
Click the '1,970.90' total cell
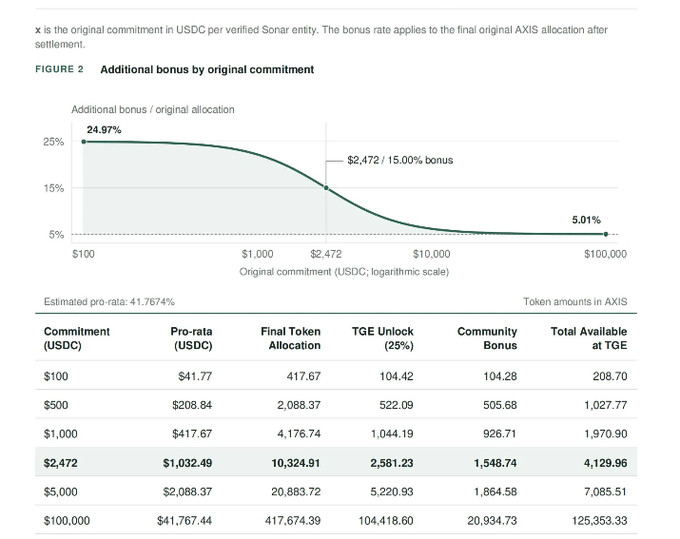coord(606,434)
